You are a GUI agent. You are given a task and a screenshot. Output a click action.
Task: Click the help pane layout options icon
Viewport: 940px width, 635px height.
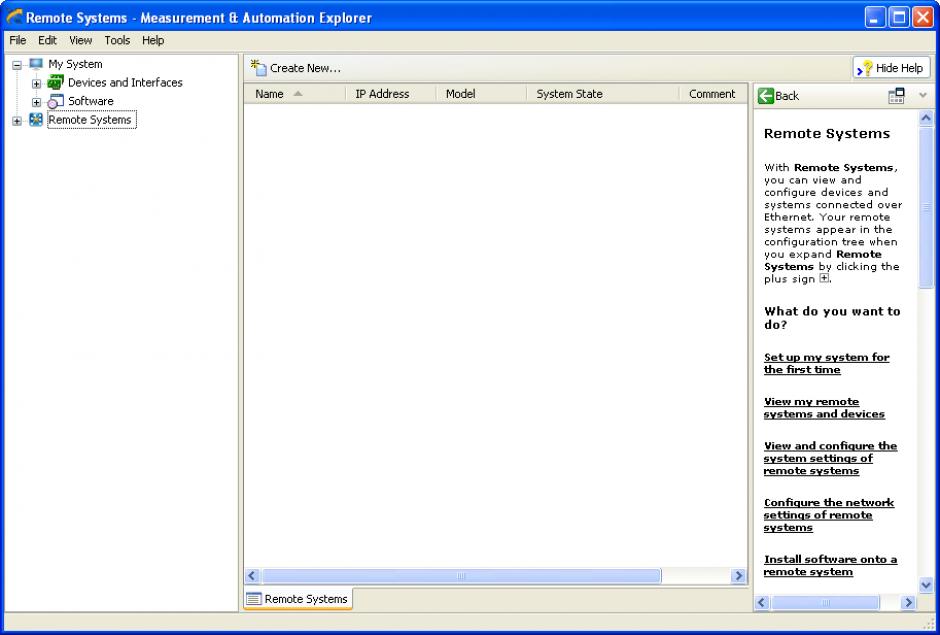pos(896,96)
